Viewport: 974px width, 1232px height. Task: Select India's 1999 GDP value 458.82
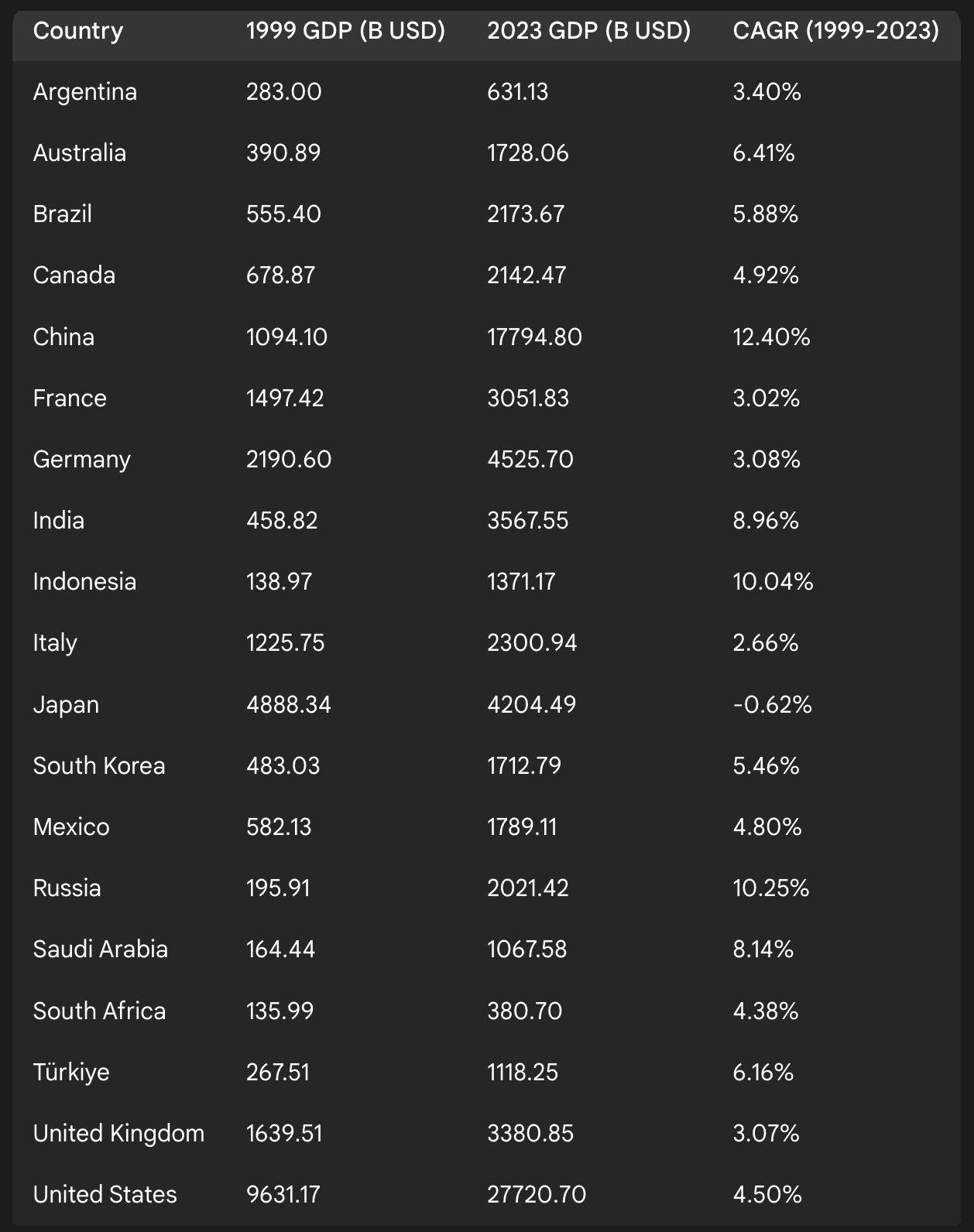tap(282, 521)
